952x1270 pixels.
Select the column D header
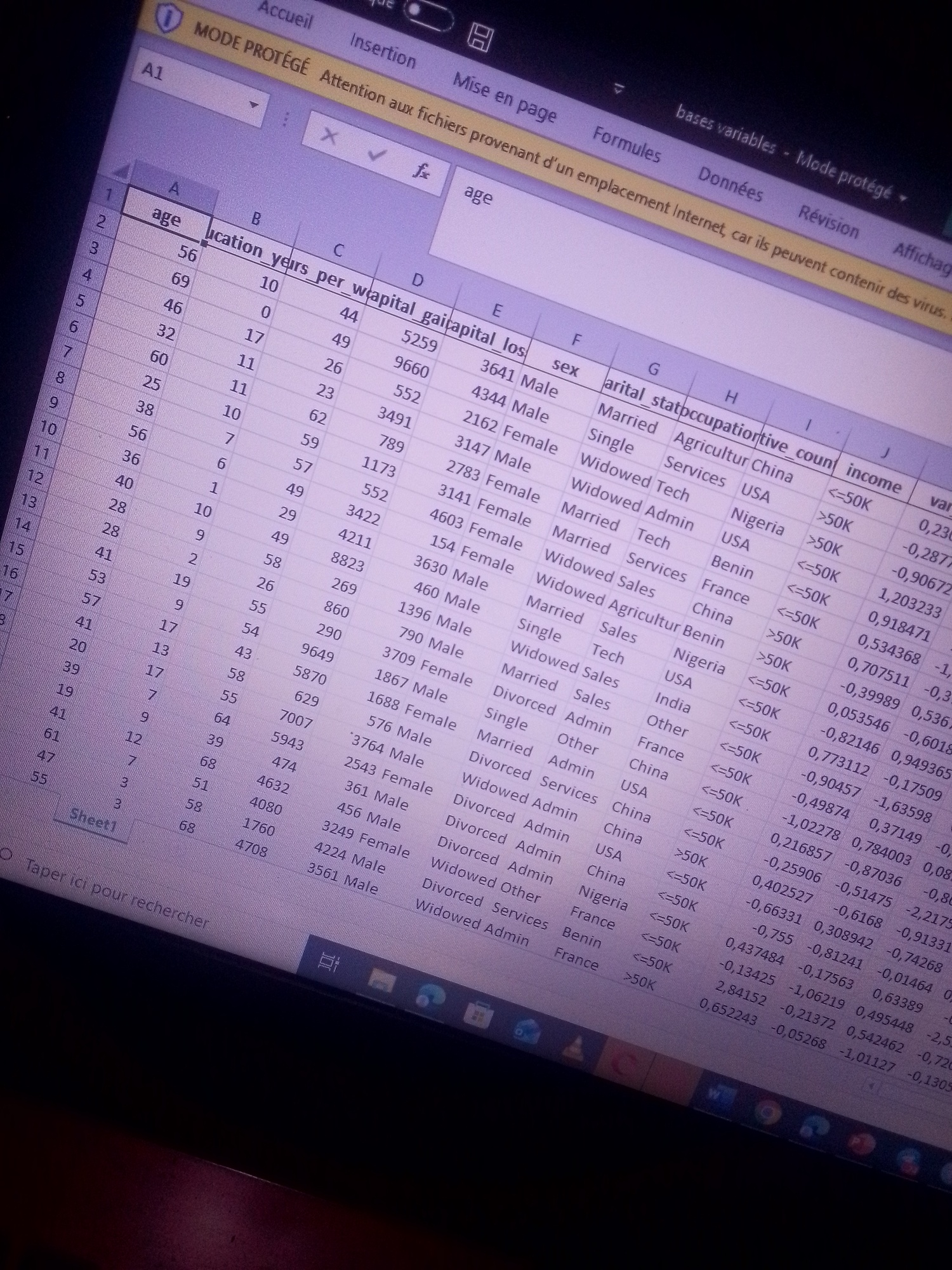tap(417, 279)
